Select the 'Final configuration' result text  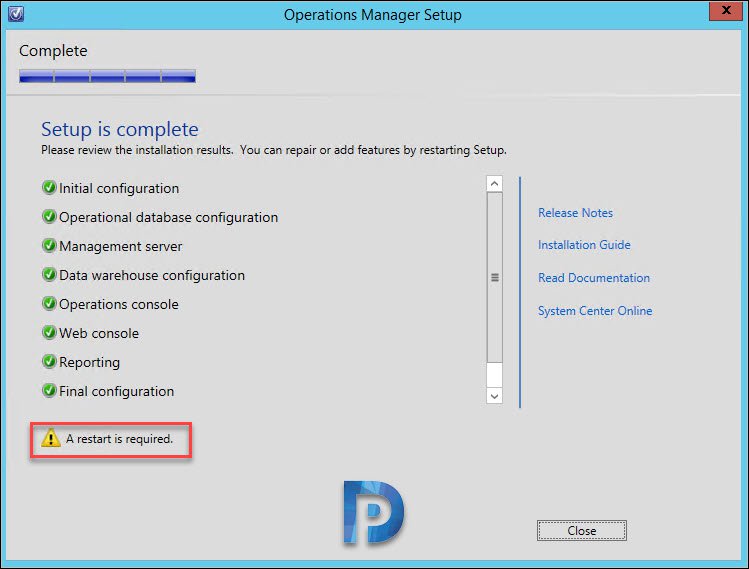click(x=116, y=391)
